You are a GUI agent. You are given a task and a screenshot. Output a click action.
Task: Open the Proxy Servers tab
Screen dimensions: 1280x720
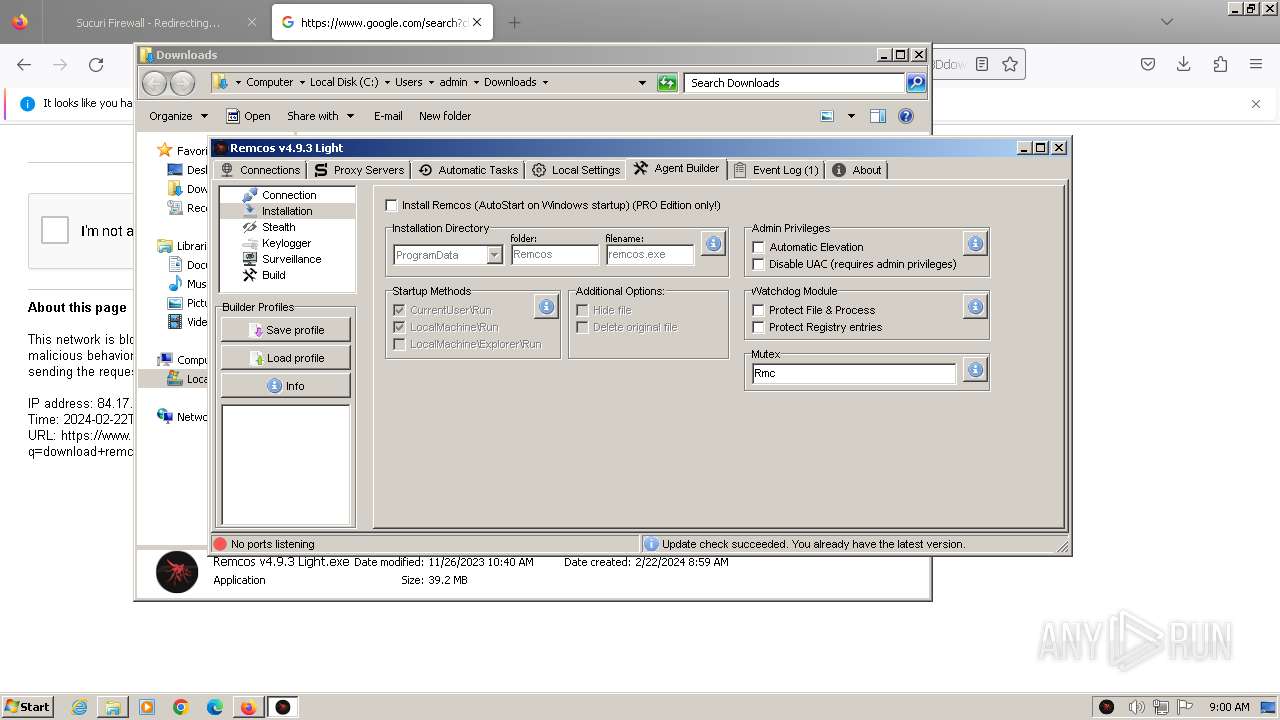pyautogui.click(x=359, y=170)
